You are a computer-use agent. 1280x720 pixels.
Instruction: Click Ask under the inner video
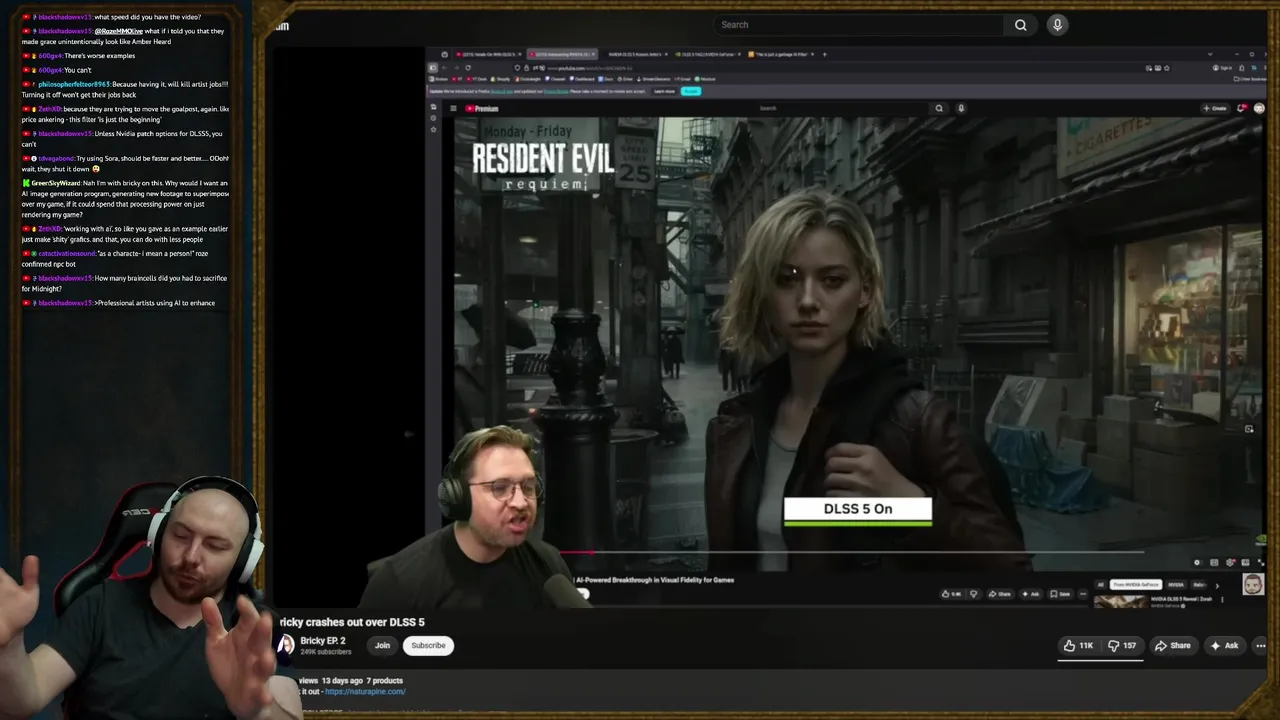(x=1031, y=594)
